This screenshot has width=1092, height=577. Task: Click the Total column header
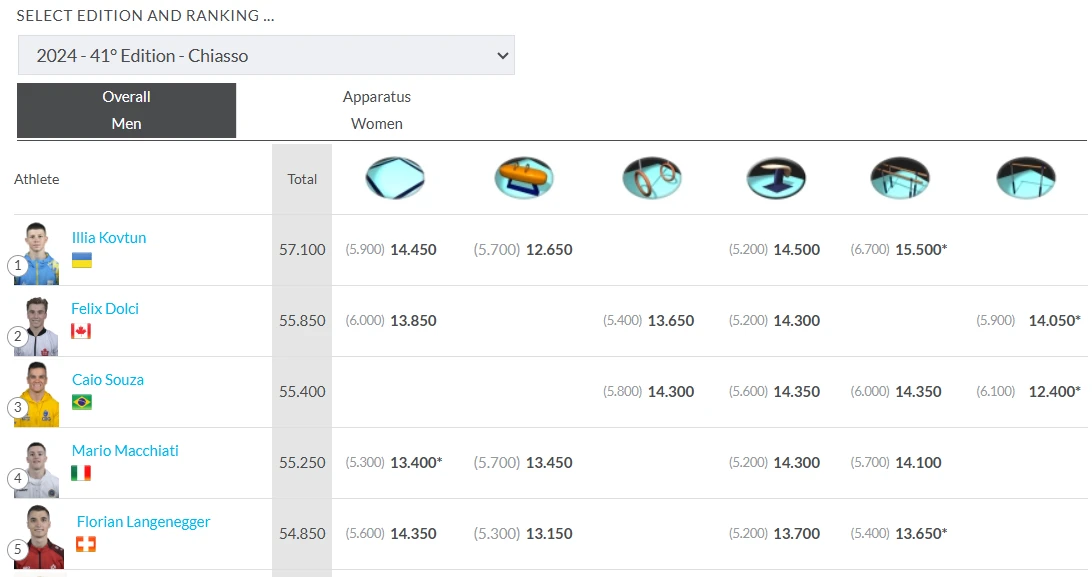302,179
